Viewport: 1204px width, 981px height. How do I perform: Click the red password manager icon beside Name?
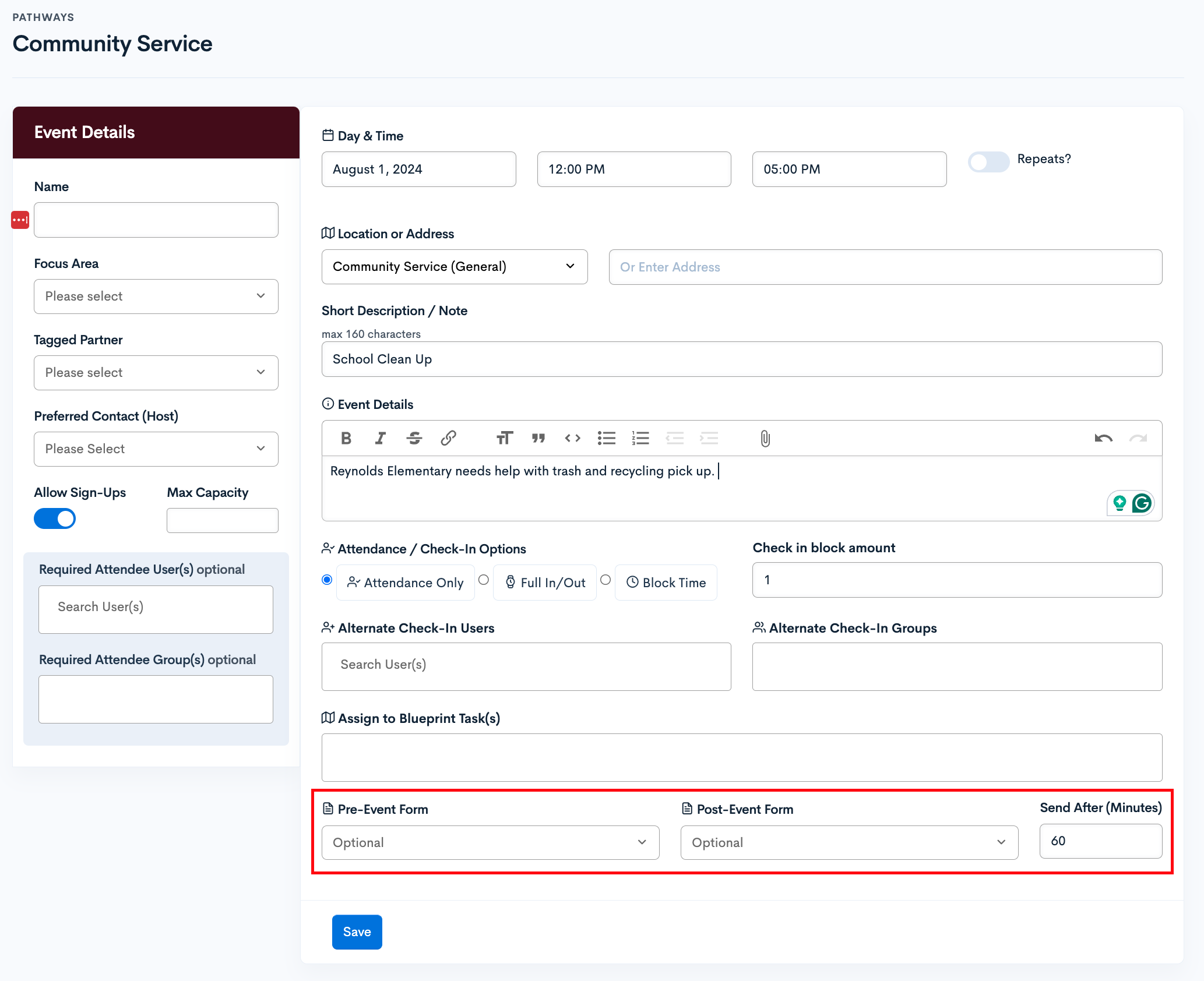(x=20, y=220)
